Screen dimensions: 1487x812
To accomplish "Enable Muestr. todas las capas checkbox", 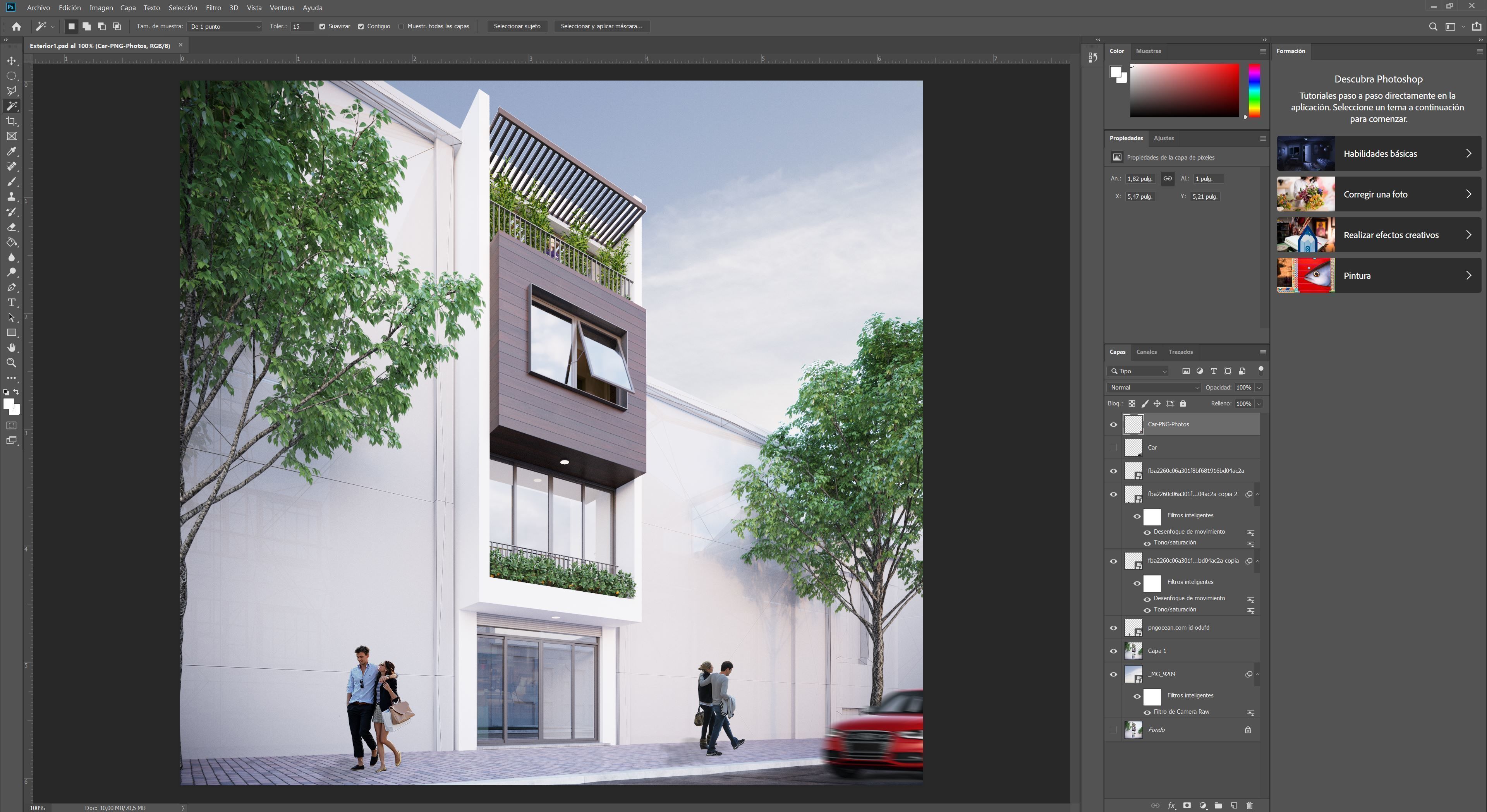I will coord(401,27).
